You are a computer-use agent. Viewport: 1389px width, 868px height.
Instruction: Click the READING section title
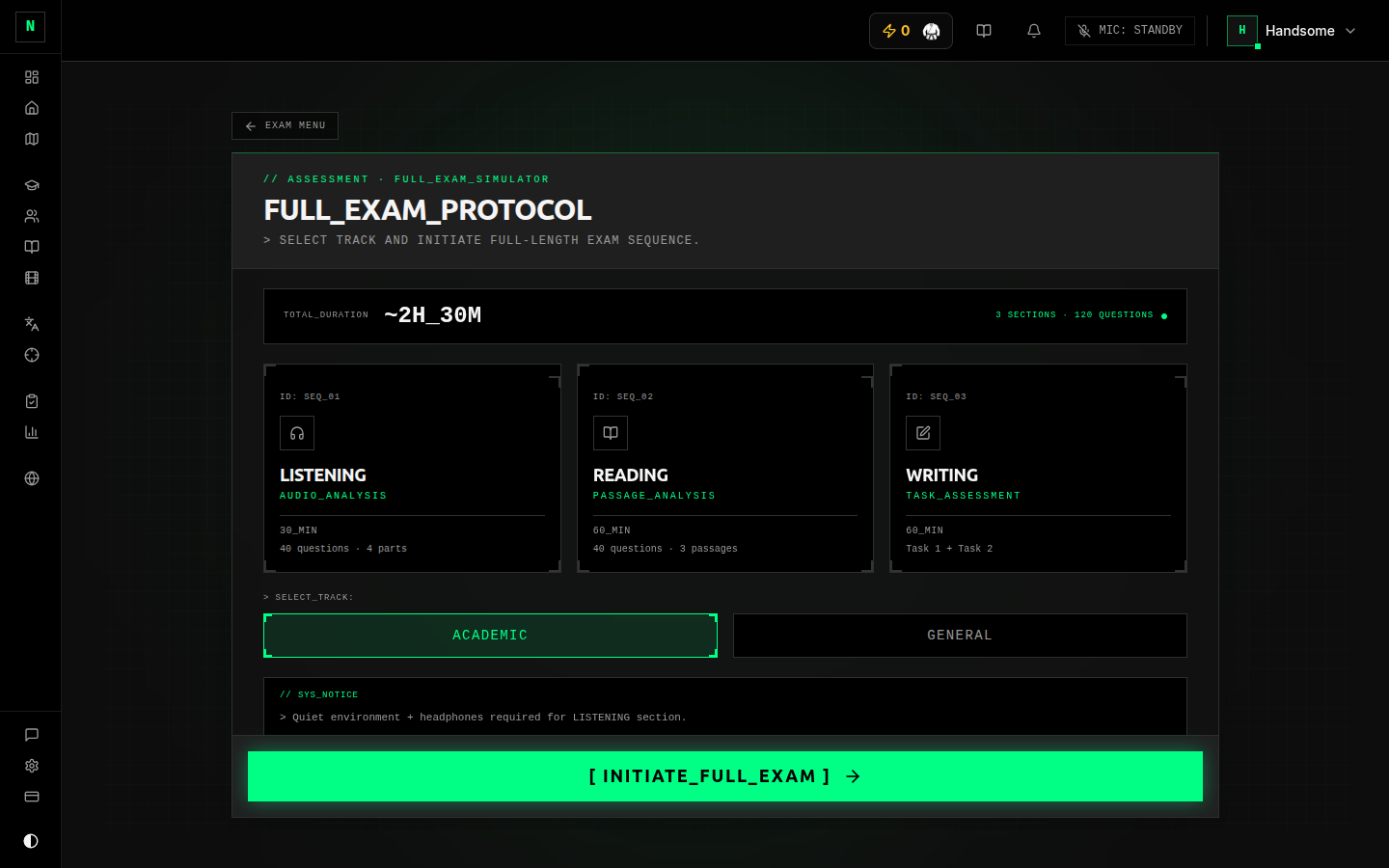pos(631,475)
